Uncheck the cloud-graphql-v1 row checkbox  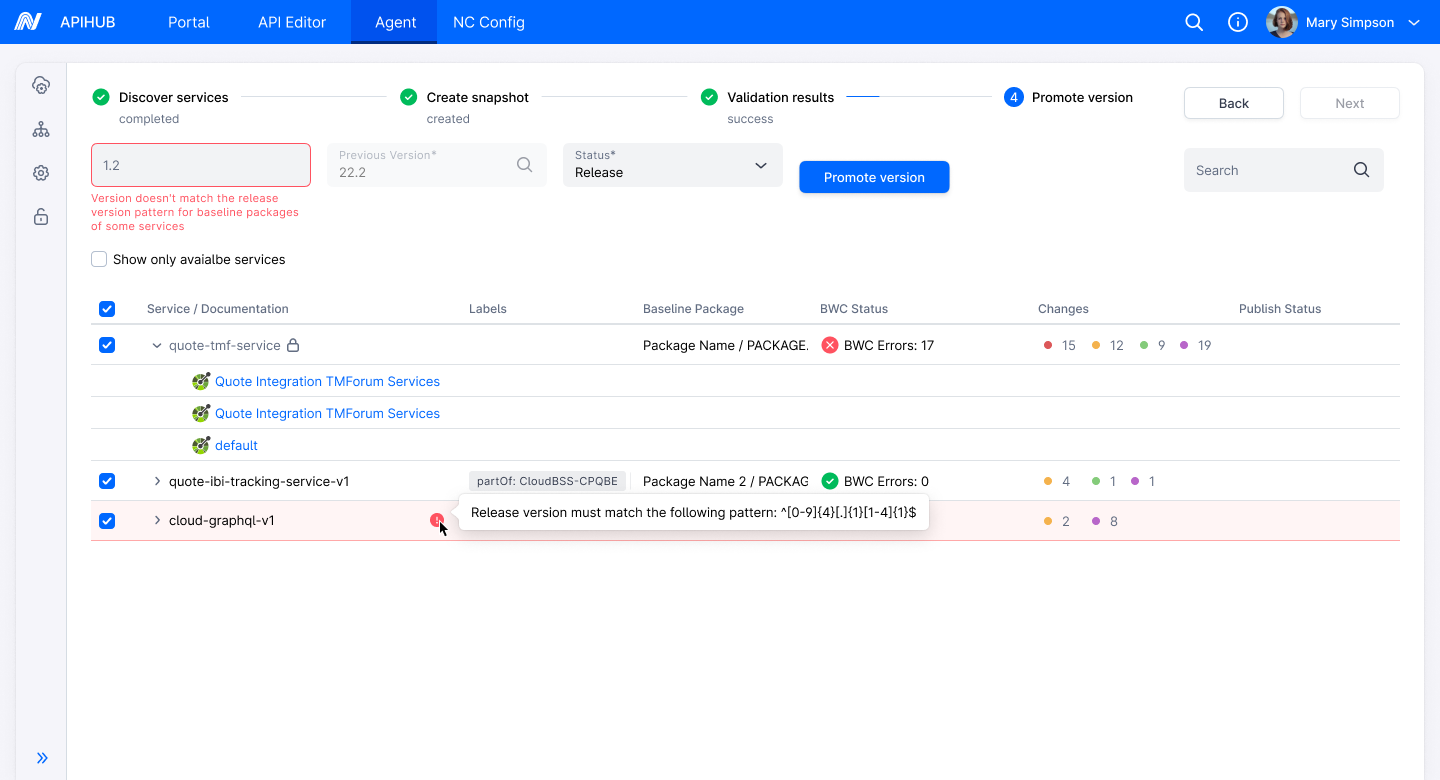click(107, 521)
